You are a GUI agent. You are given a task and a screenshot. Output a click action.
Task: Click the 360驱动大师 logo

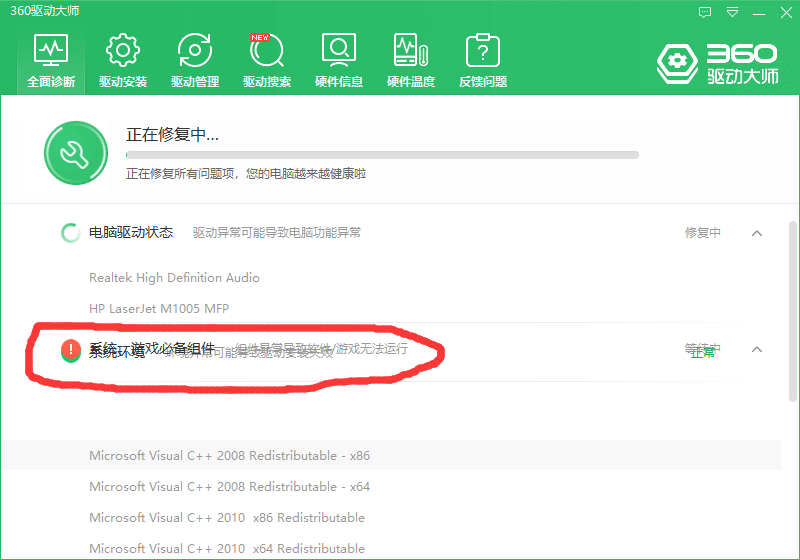click(717, 64)
